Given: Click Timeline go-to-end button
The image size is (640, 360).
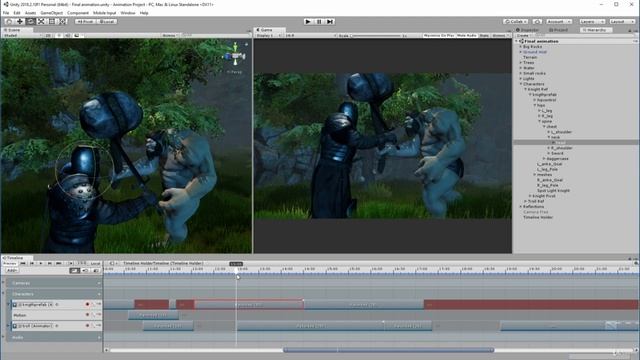Looking at the screenshot, I should click(x=59, y=263).
